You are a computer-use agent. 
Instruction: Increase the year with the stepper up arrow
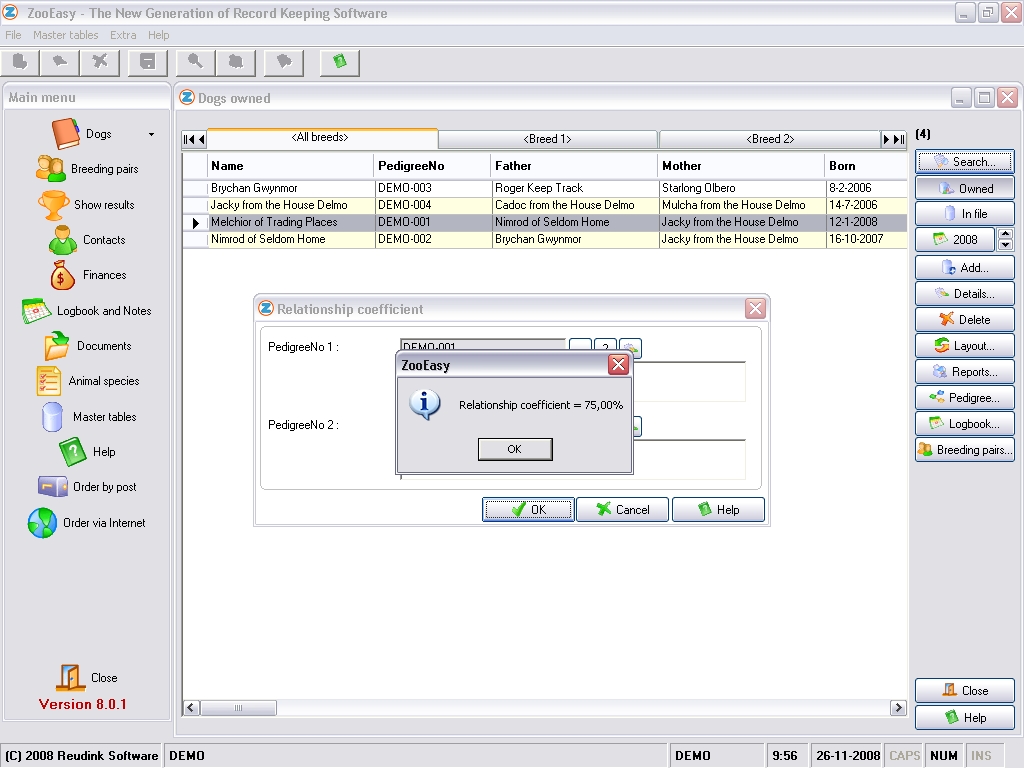(x=1006, y=234)
